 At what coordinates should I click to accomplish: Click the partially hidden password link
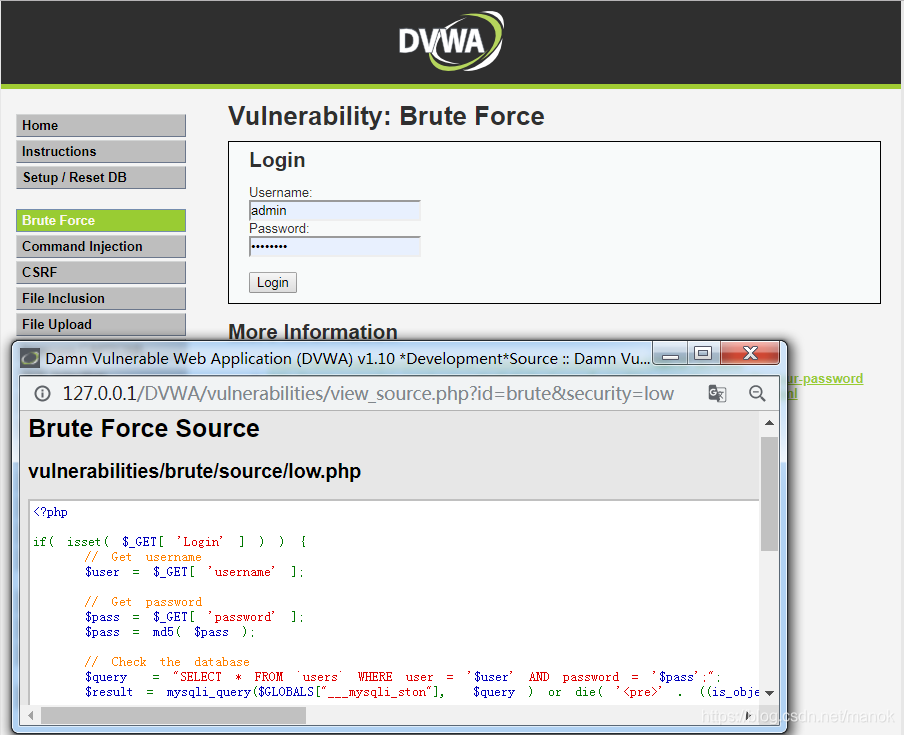pos(826,379)
